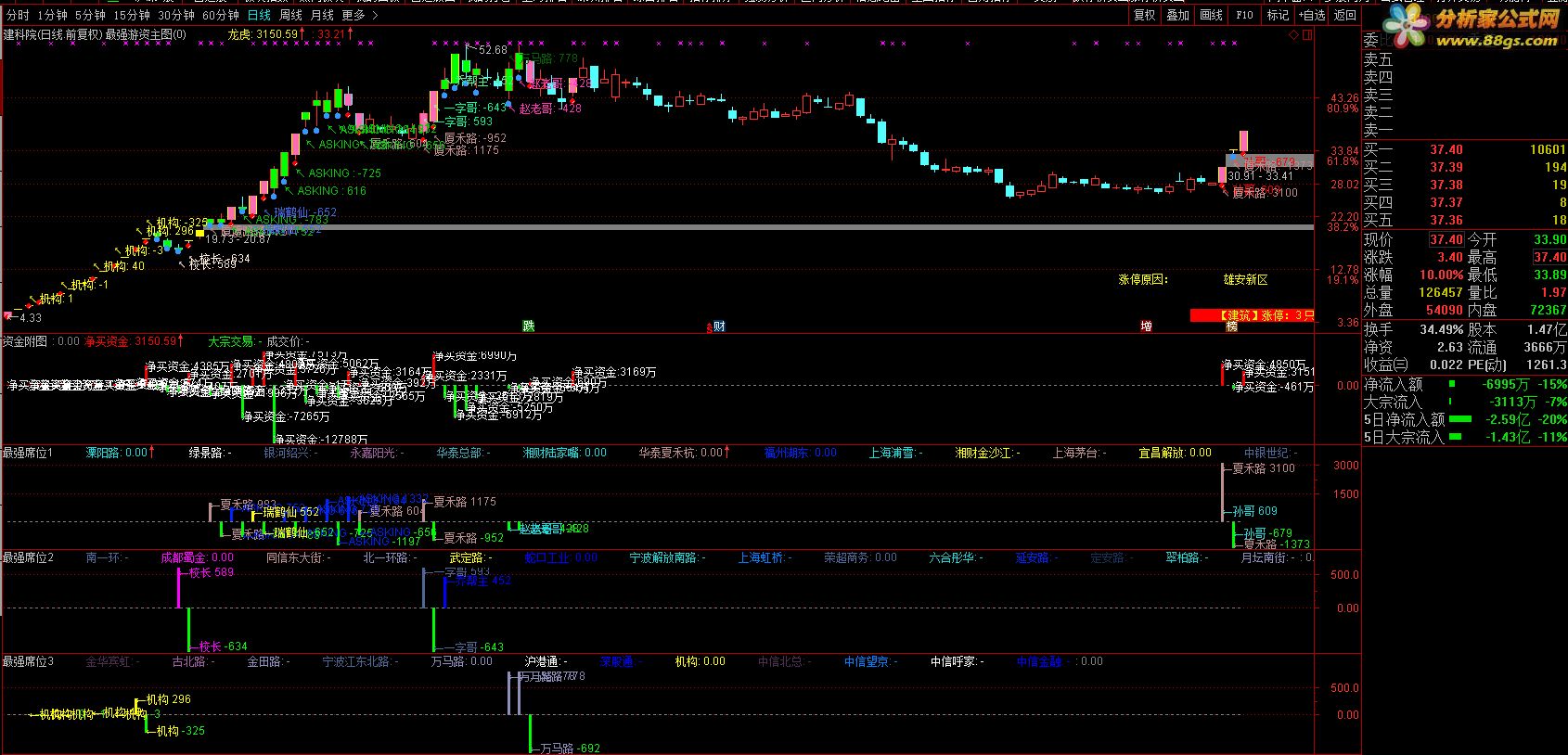Click the 52.68 peak price label
This screenshot has height=755, width=1568.
pos(495,50)
